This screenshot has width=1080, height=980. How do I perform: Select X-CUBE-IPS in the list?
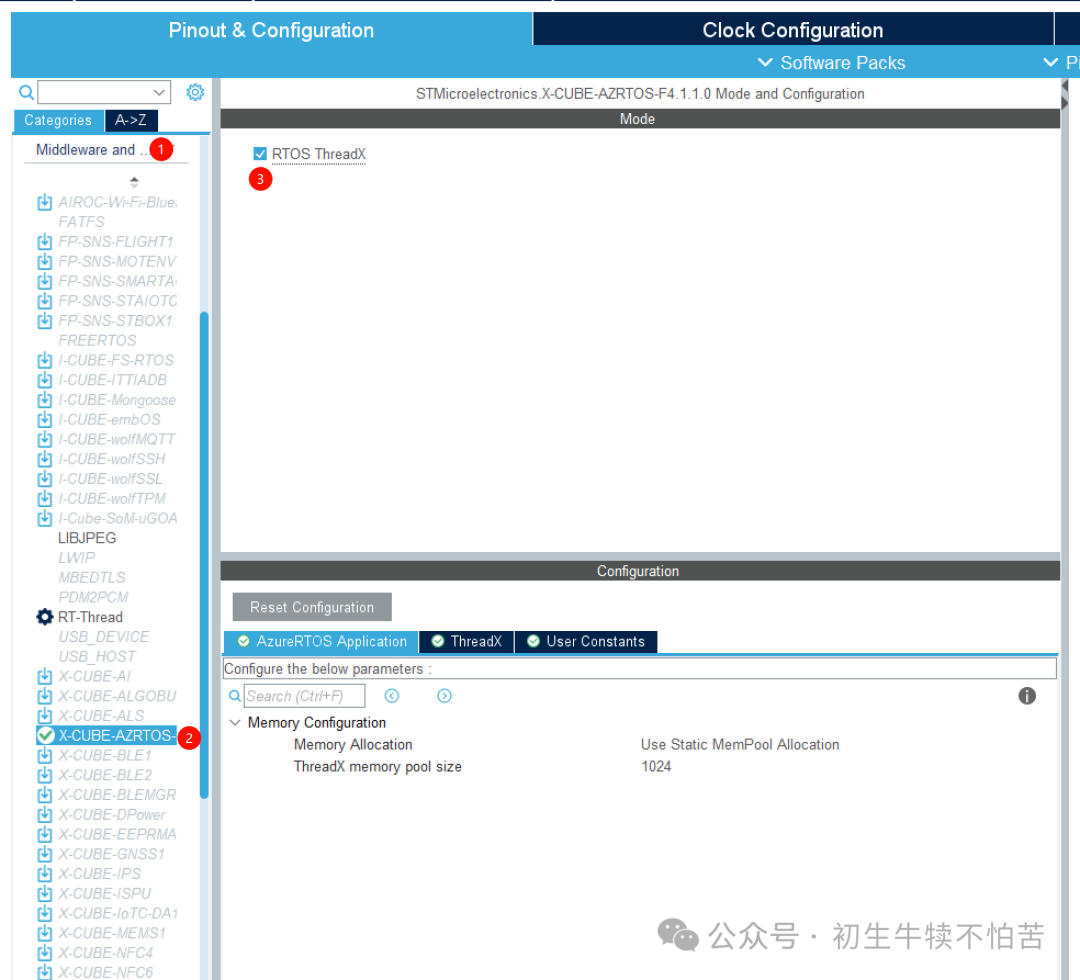tap(99, 874)
